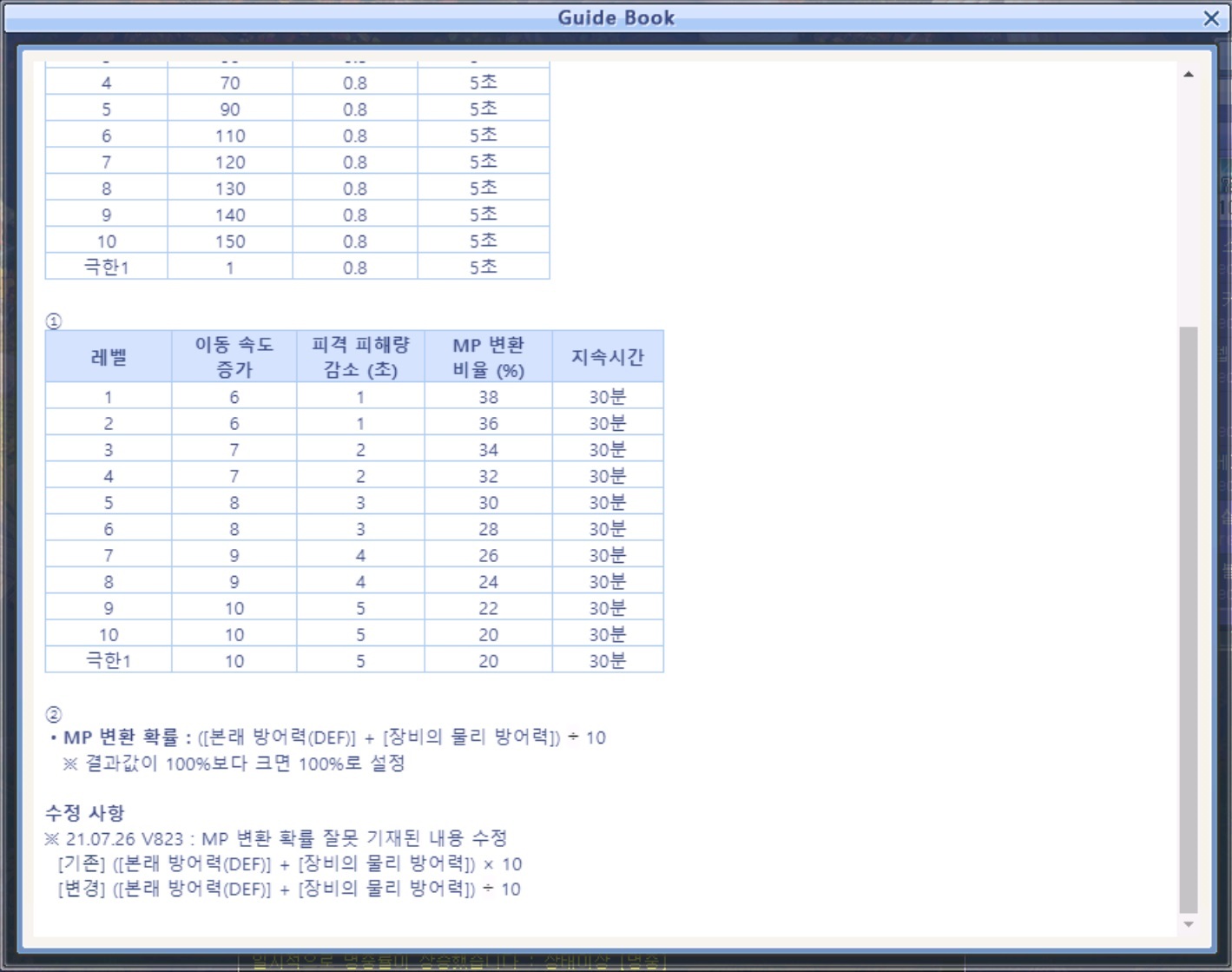Select the "MP 변환 비율 (%)" column header
1232x972 pixels.
click(x=489, y=357)
